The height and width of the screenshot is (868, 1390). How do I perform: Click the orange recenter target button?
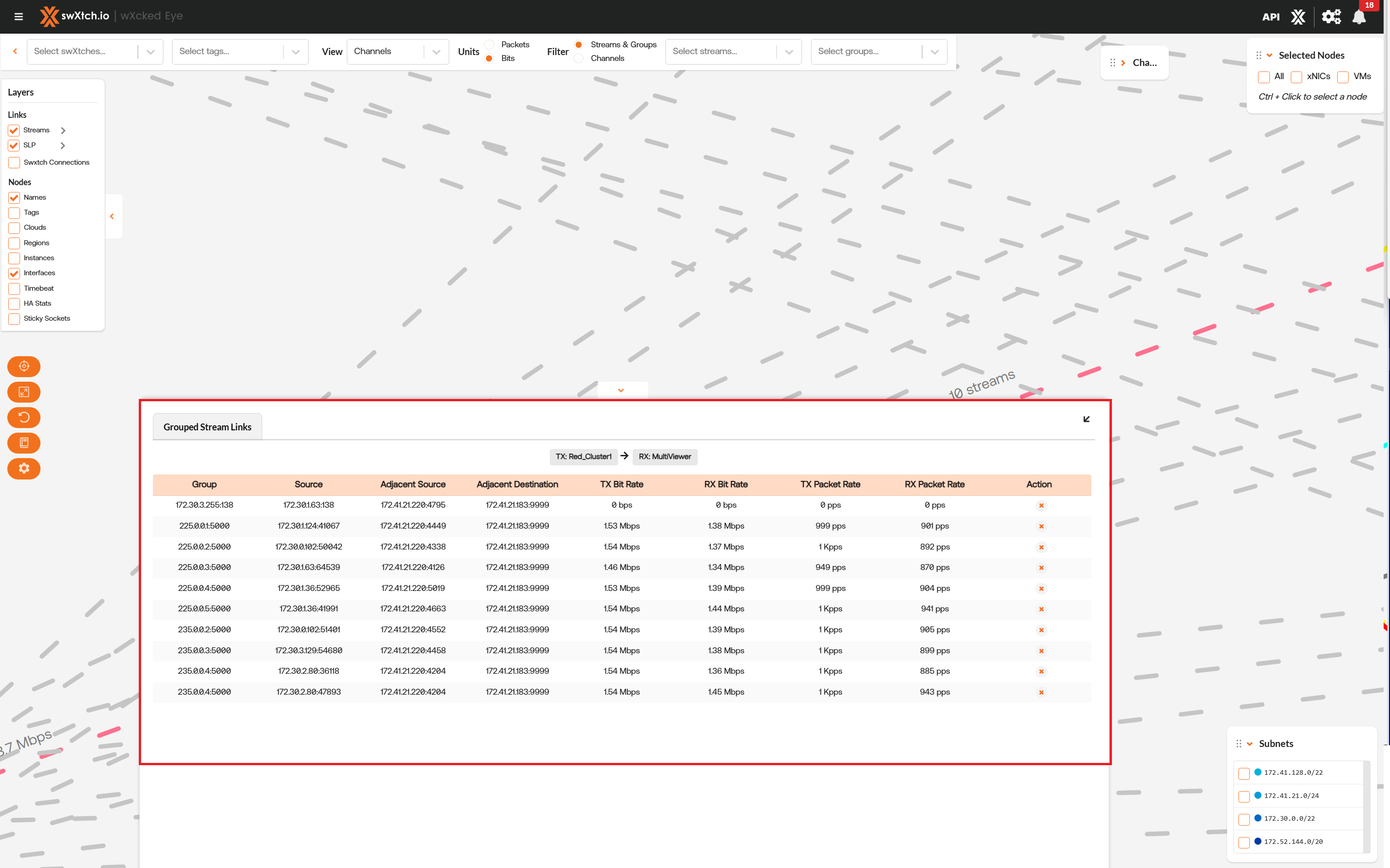[x=24, y=366]
